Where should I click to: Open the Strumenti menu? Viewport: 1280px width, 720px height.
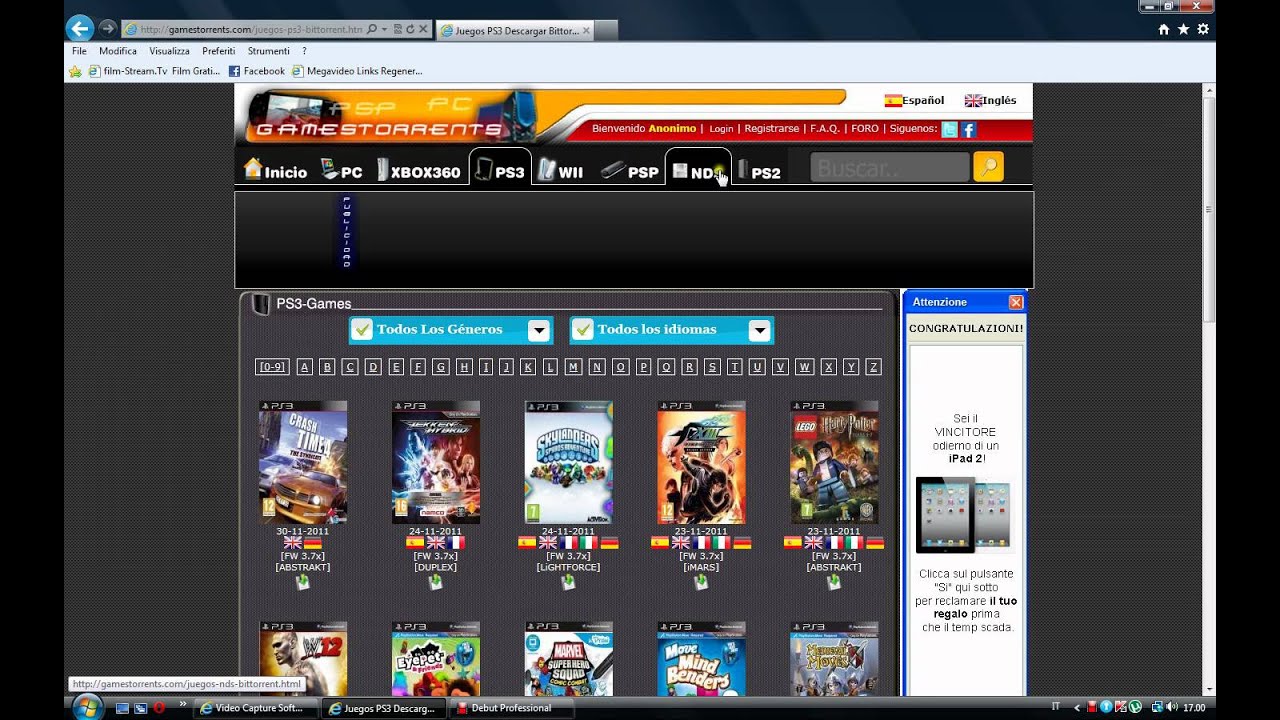268,51
